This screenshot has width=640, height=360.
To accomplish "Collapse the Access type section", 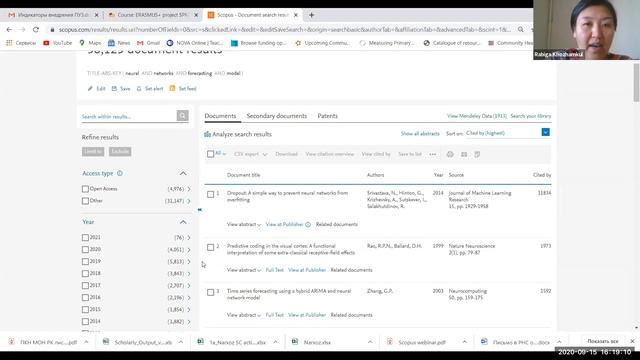I will (183, 173).
